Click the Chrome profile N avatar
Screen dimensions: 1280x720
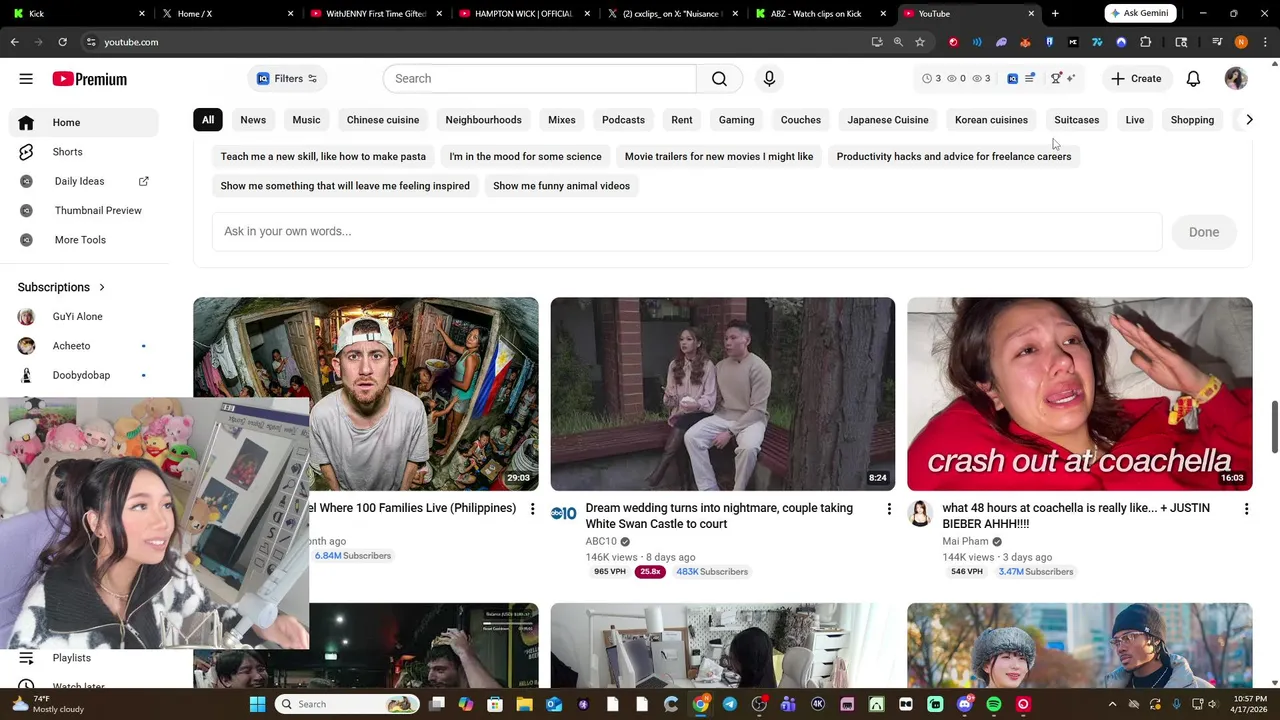pos(1241,42)
